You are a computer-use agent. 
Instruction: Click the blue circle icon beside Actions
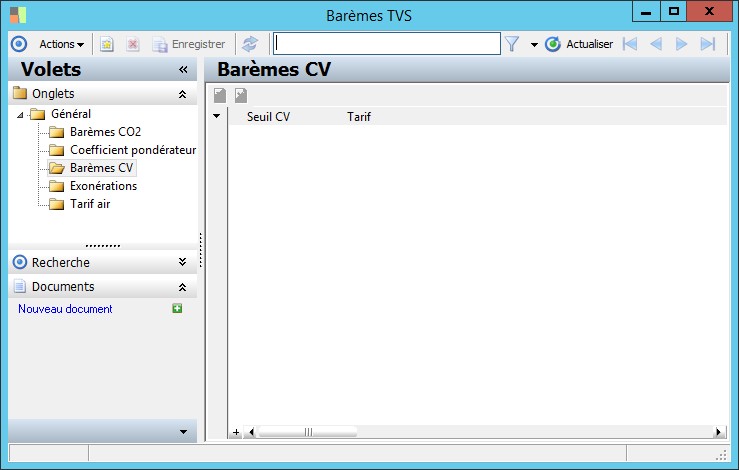tap(19, 44)
